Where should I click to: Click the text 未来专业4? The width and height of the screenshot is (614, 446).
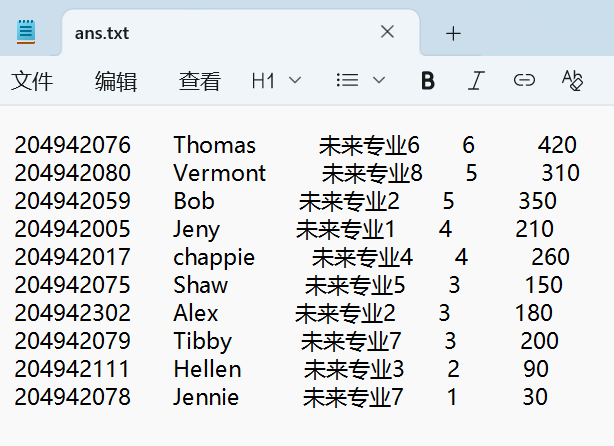coord(362,258)
